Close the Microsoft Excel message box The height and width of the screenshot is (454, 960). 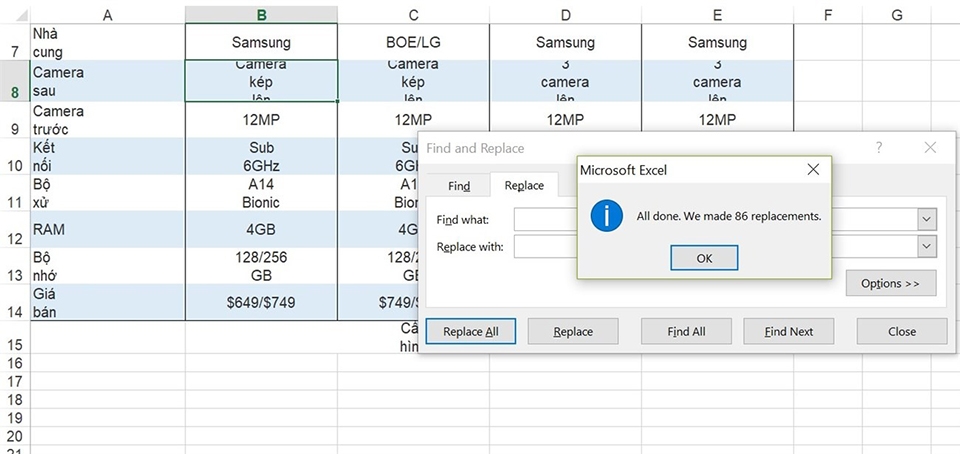(x=813, y=169)
